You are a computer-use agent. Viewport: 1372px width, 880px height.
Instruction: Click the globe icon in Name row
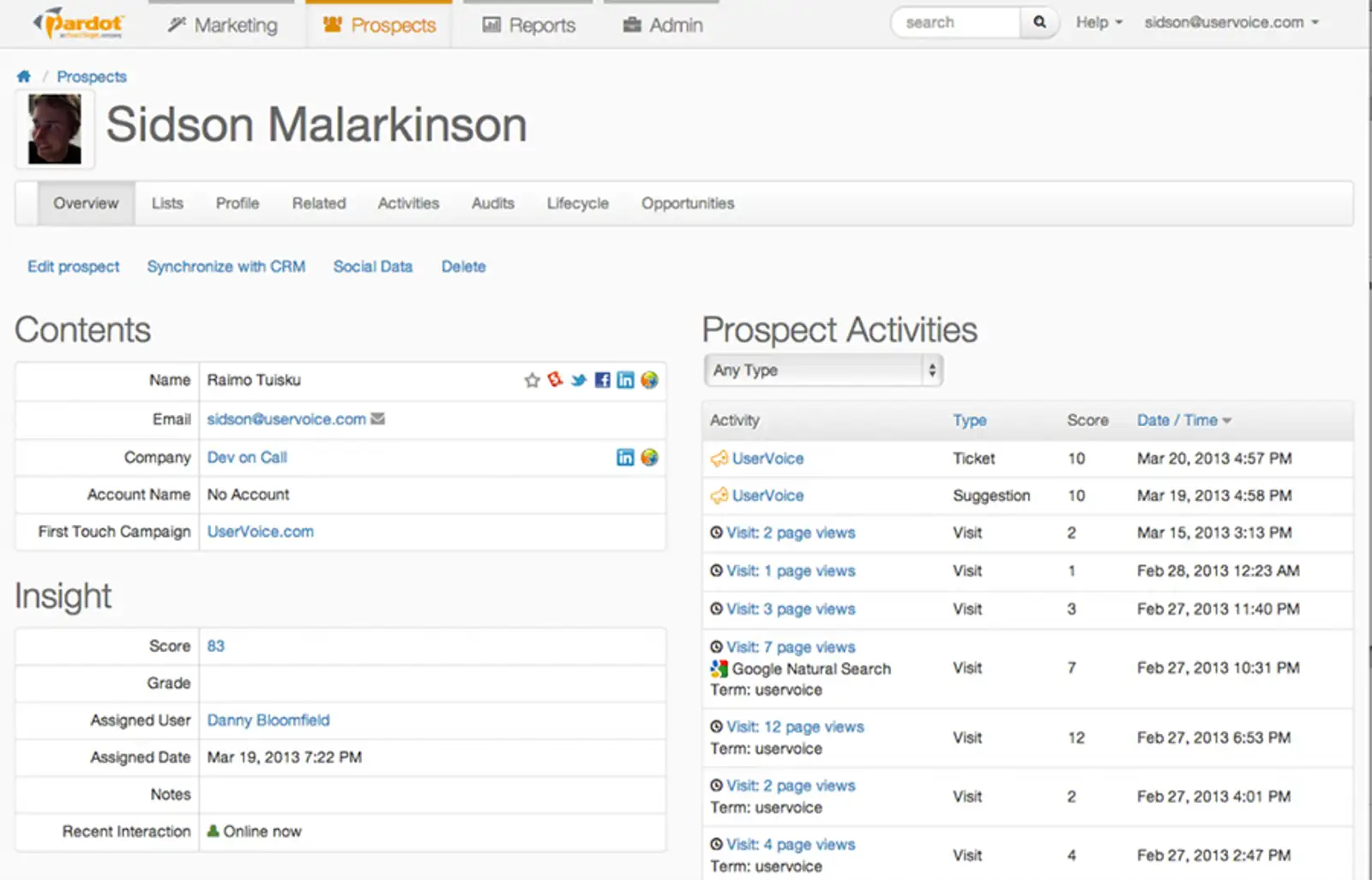649,380
